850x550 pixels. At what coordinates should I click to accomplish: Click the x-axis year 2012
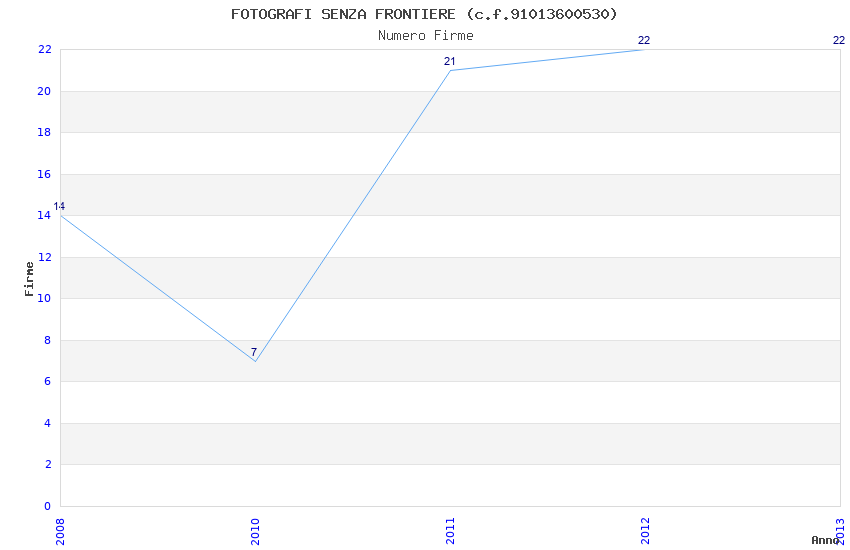645,532
